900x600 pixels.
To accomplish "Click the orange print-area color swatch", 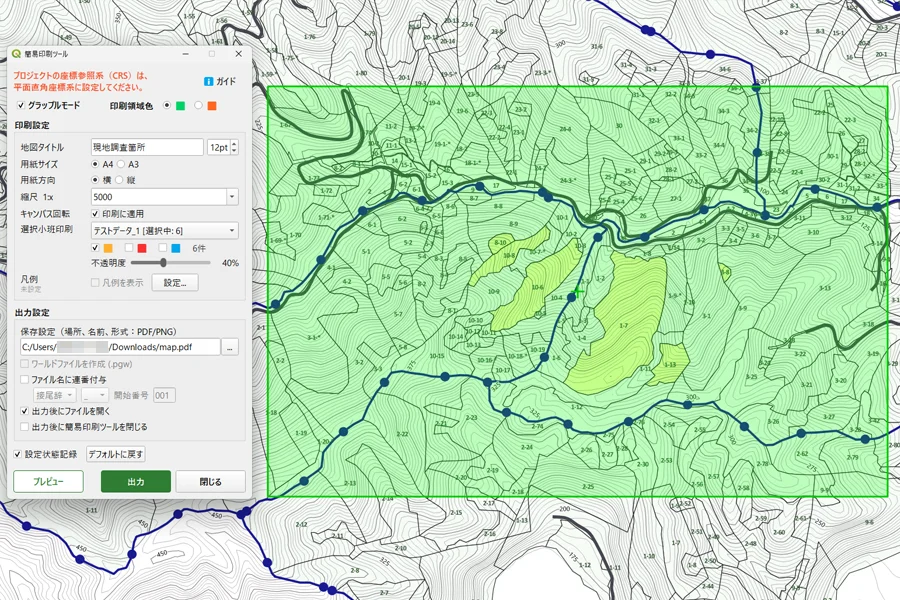I will (x=212, y=106).
